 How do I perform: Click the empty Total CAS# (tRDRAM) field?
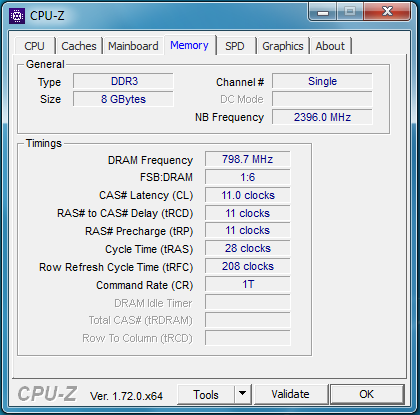pos(248,320)
